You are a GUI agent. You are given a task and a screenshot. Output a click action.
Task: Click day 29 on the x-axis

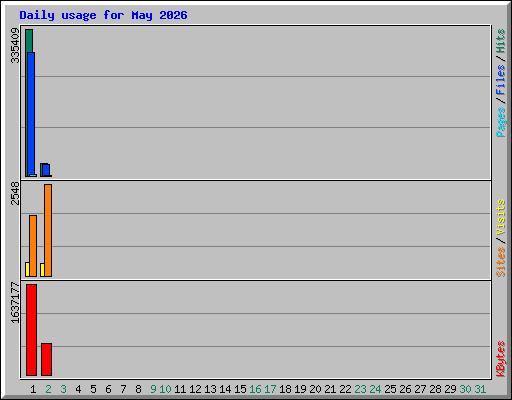[450, 389]
